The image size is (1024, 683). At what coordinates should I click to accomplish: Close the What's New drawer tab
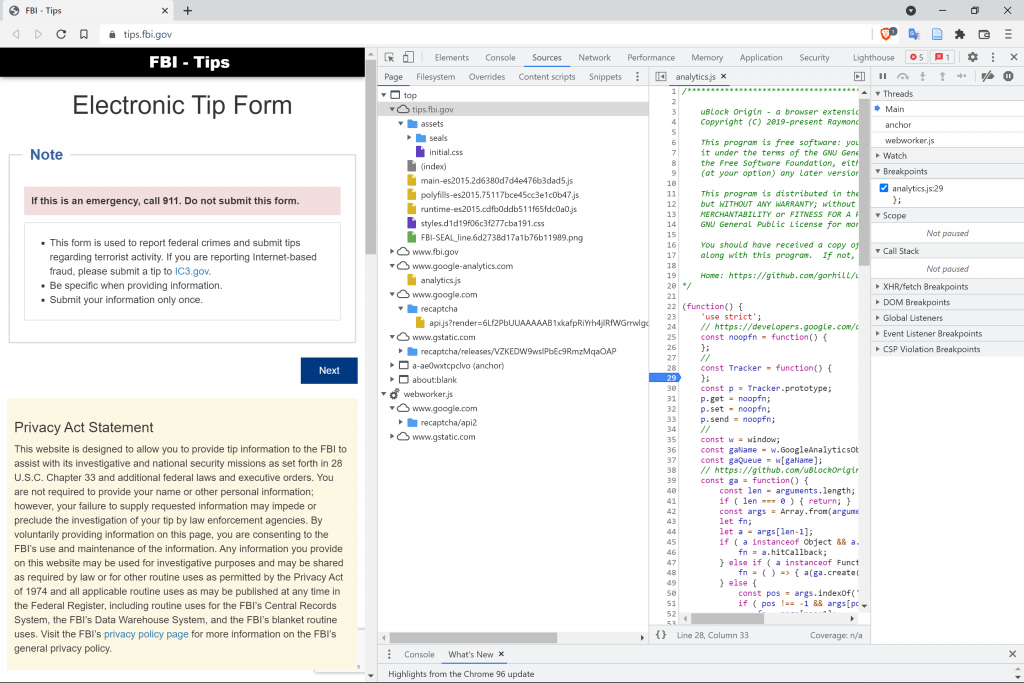[502, 654]
